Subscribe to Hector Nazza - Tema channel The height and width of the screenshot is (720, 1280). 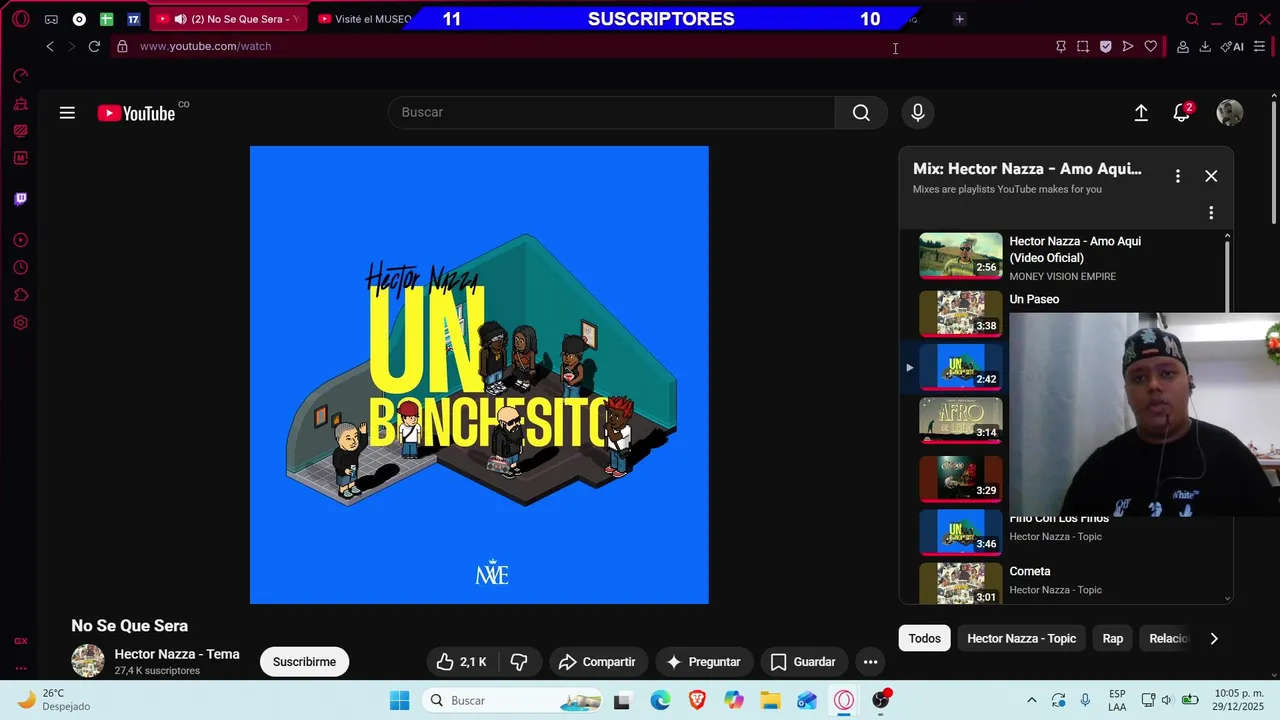304,662
